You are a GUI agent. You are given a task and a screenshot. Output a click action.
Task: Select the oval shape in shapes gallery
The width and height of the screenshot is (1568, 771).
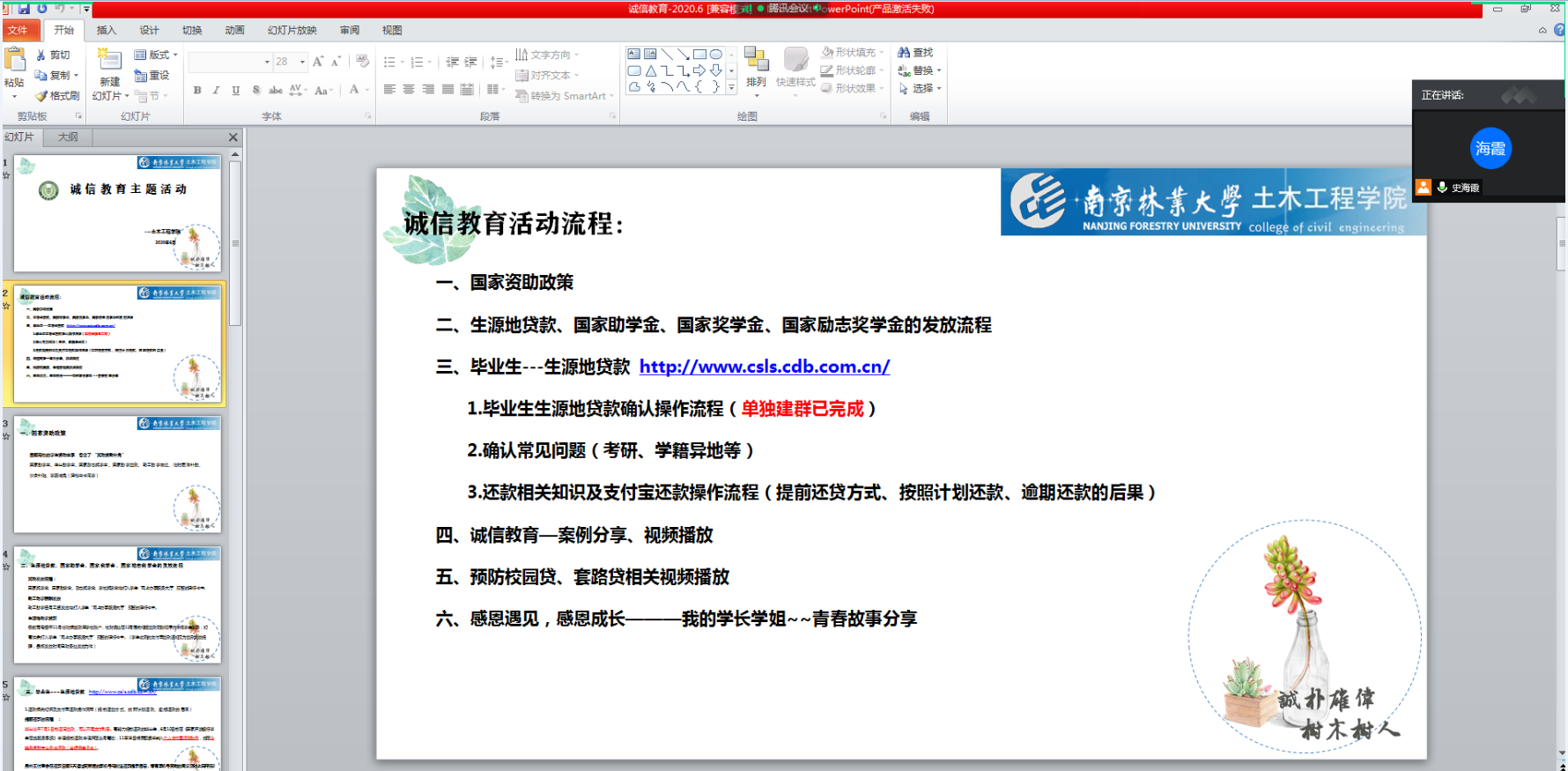pos(716,55)
